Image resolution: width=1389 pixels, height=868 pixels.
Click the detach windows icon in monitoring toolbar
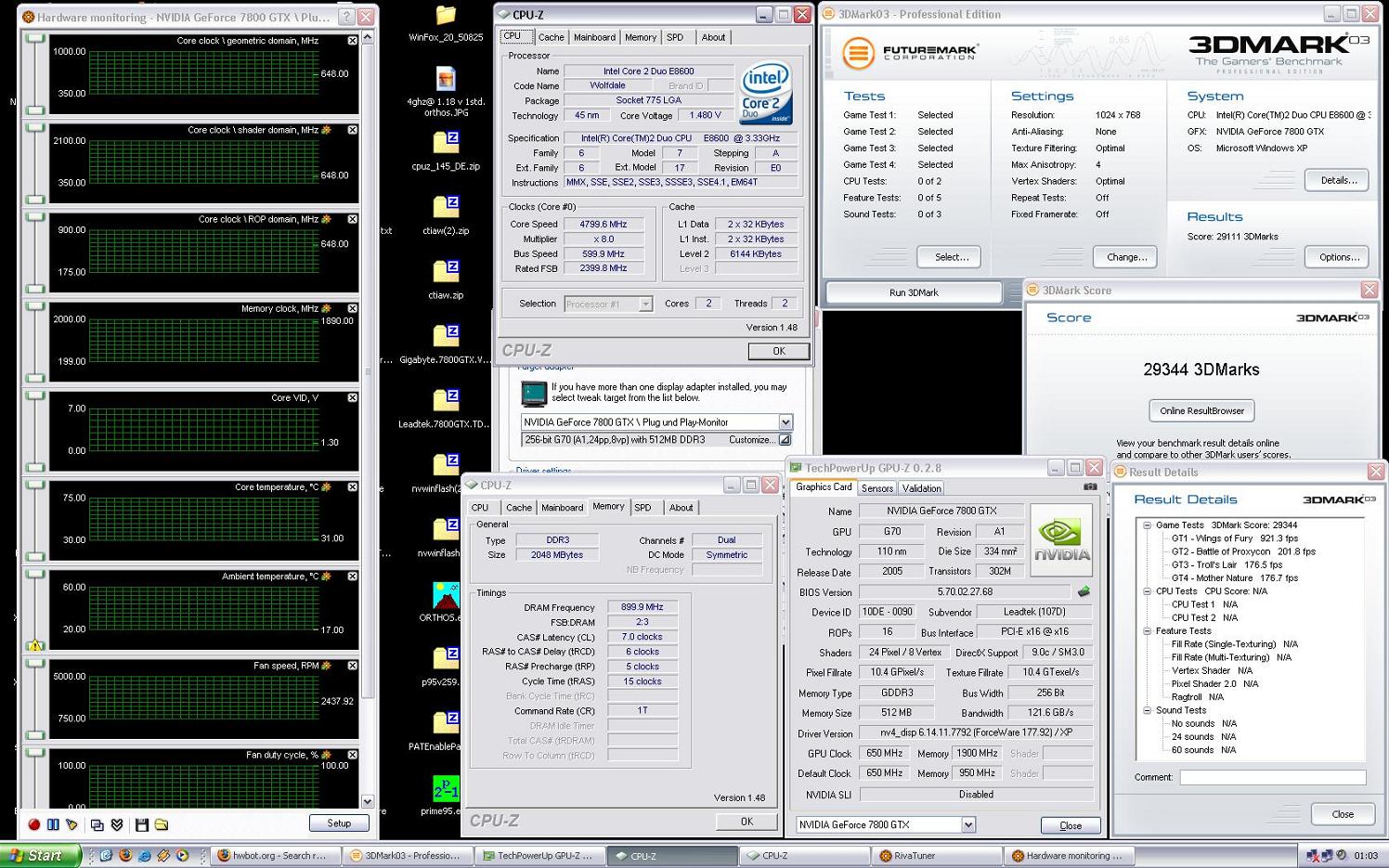(97, 824)
